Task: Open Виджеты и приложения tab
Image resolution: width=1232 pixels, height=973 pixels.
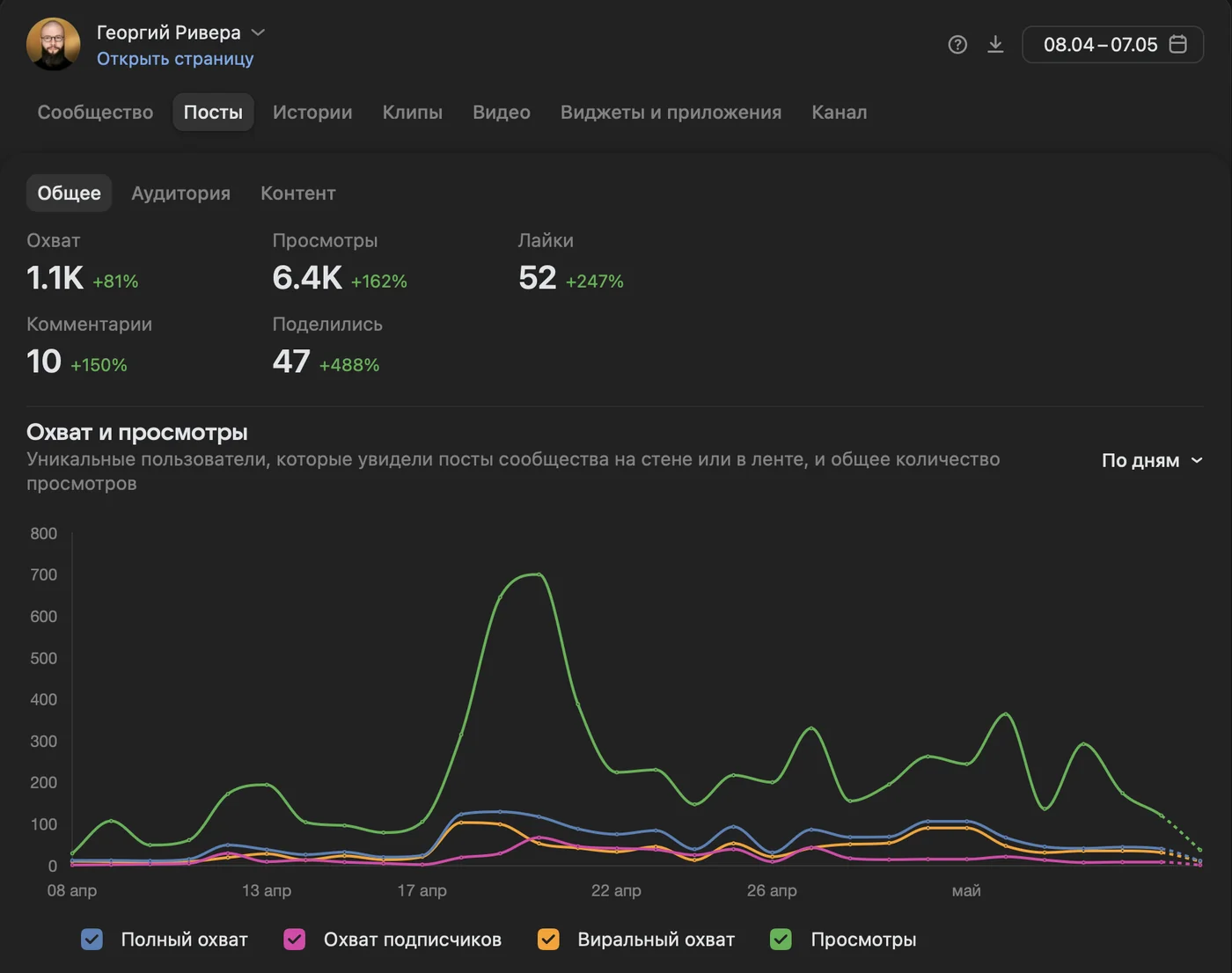Action: pos(671,113)
